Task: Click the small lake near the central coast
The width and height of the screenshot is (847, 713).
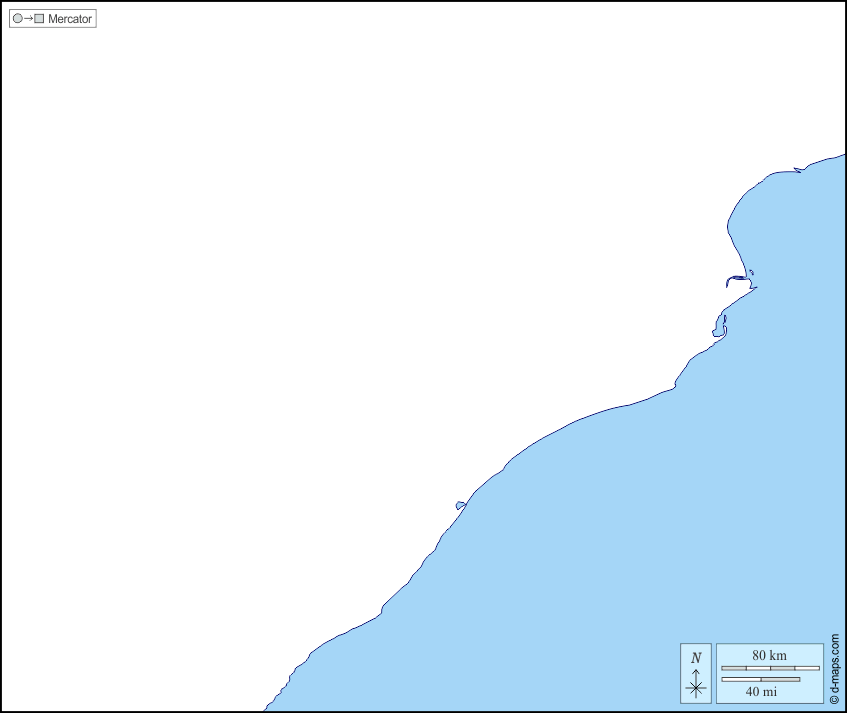Action: [x=460, y=506]
